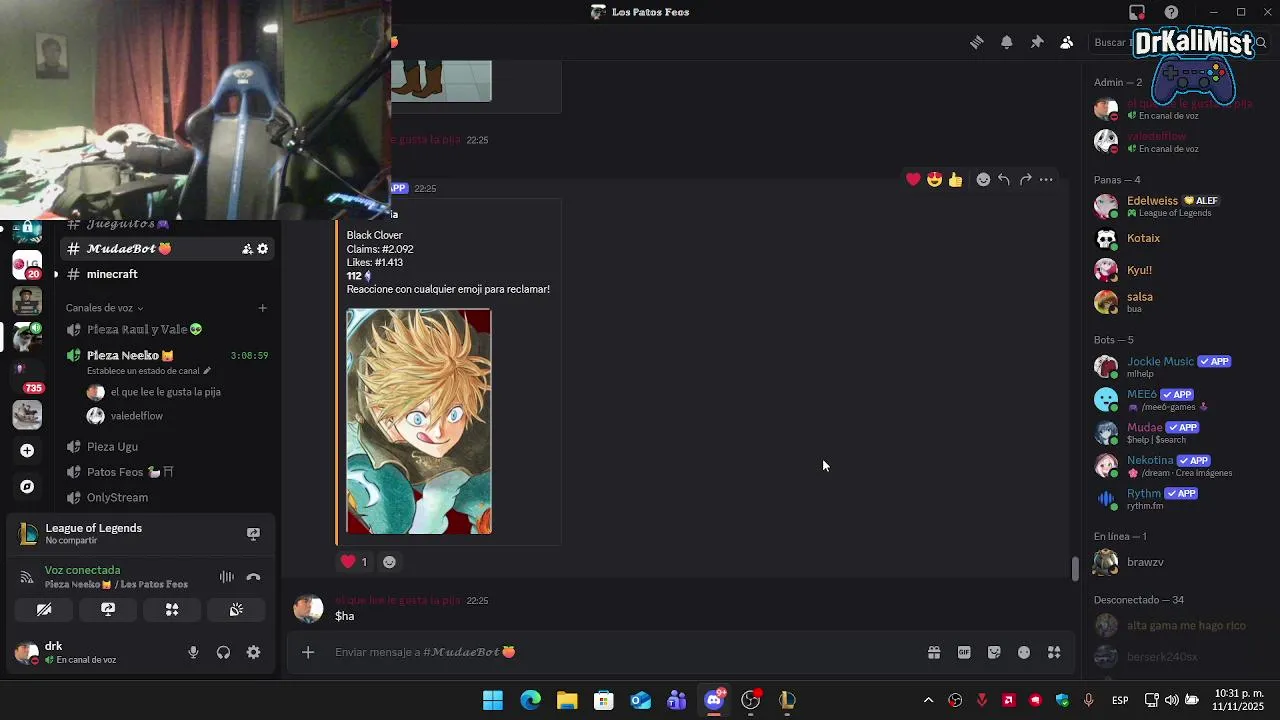
Task: Open Edelweiss member profile
Action: point(1178,206)
